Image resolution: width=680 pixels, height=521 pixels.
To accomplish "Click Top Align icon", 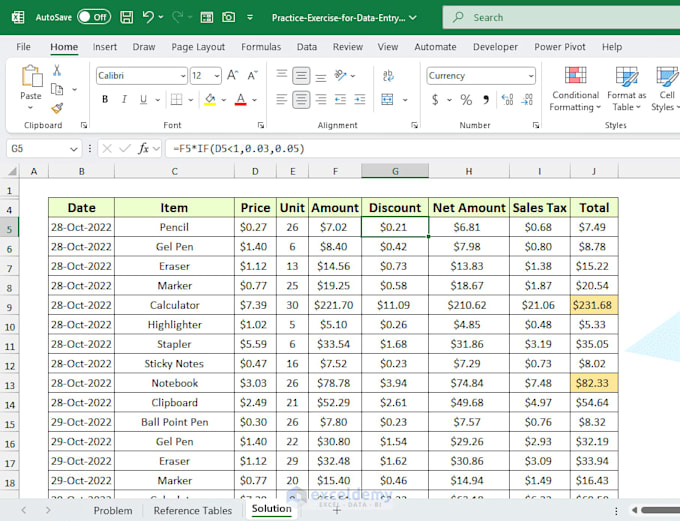I will [x=281, y=75].
